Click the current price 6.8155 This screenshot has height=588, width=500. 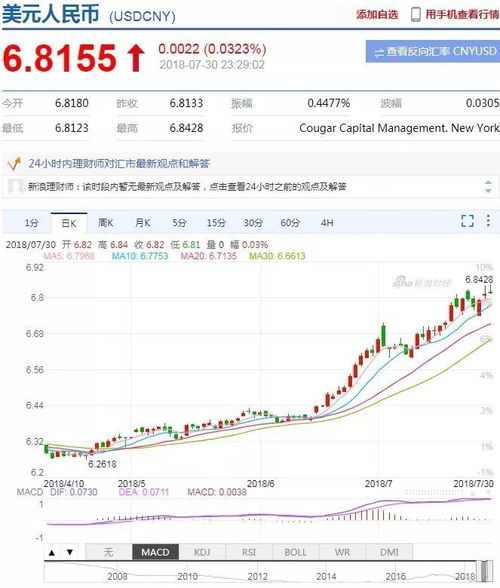(x=59, y=58)
